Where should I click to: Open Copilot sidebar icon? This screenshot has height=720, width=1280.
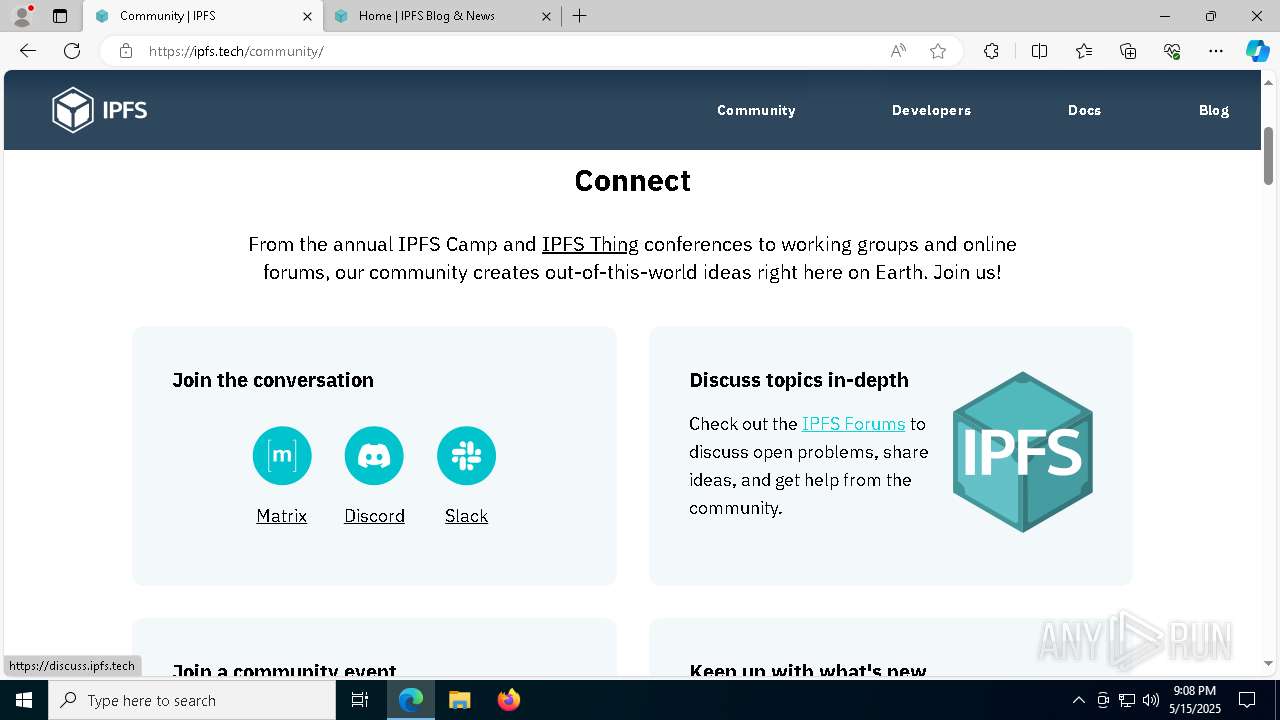1257,51
